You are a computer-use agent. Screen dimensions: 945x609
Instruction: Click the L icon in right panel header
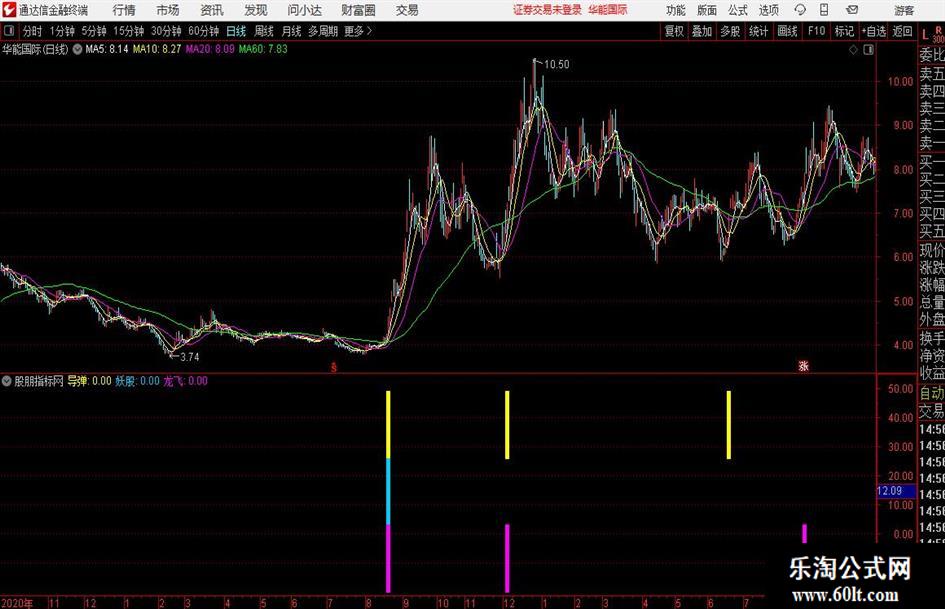pyautogui.click(x=925, y=36)
